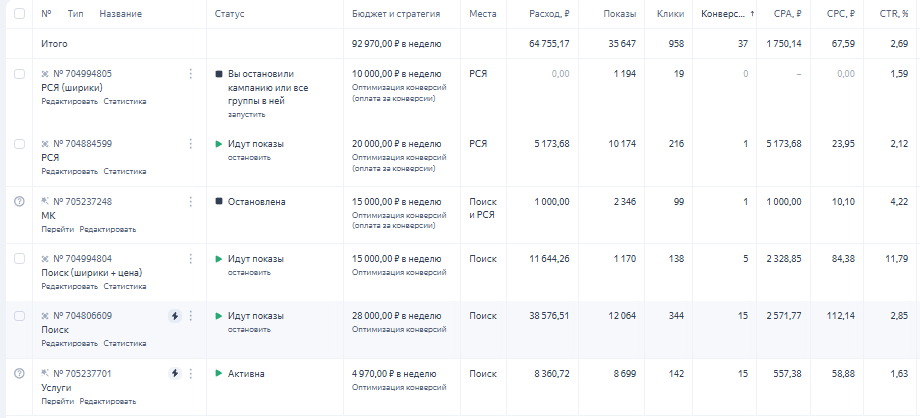
Task: Click stopped status icon of МК campaign
Action: click(x=219, y=202)
